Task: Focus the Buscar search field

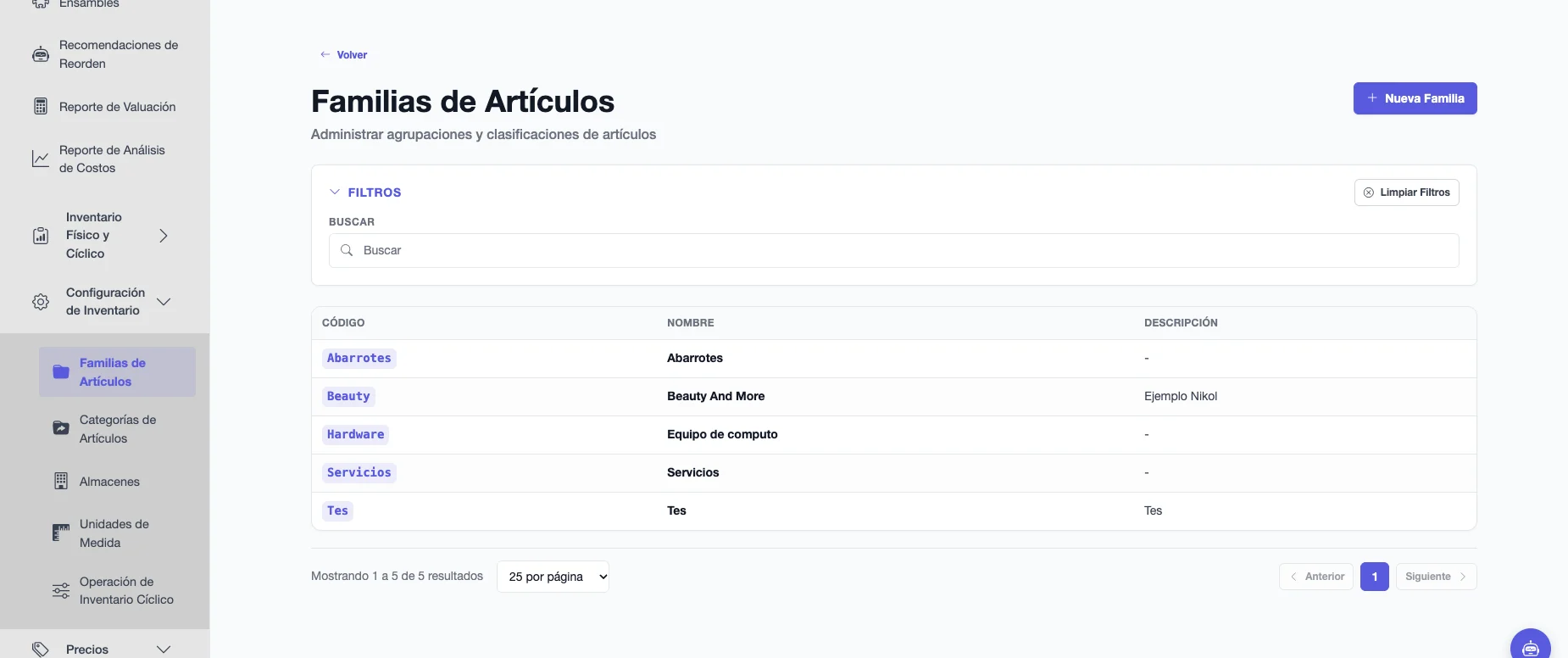Action: click(x=893, y=250)
